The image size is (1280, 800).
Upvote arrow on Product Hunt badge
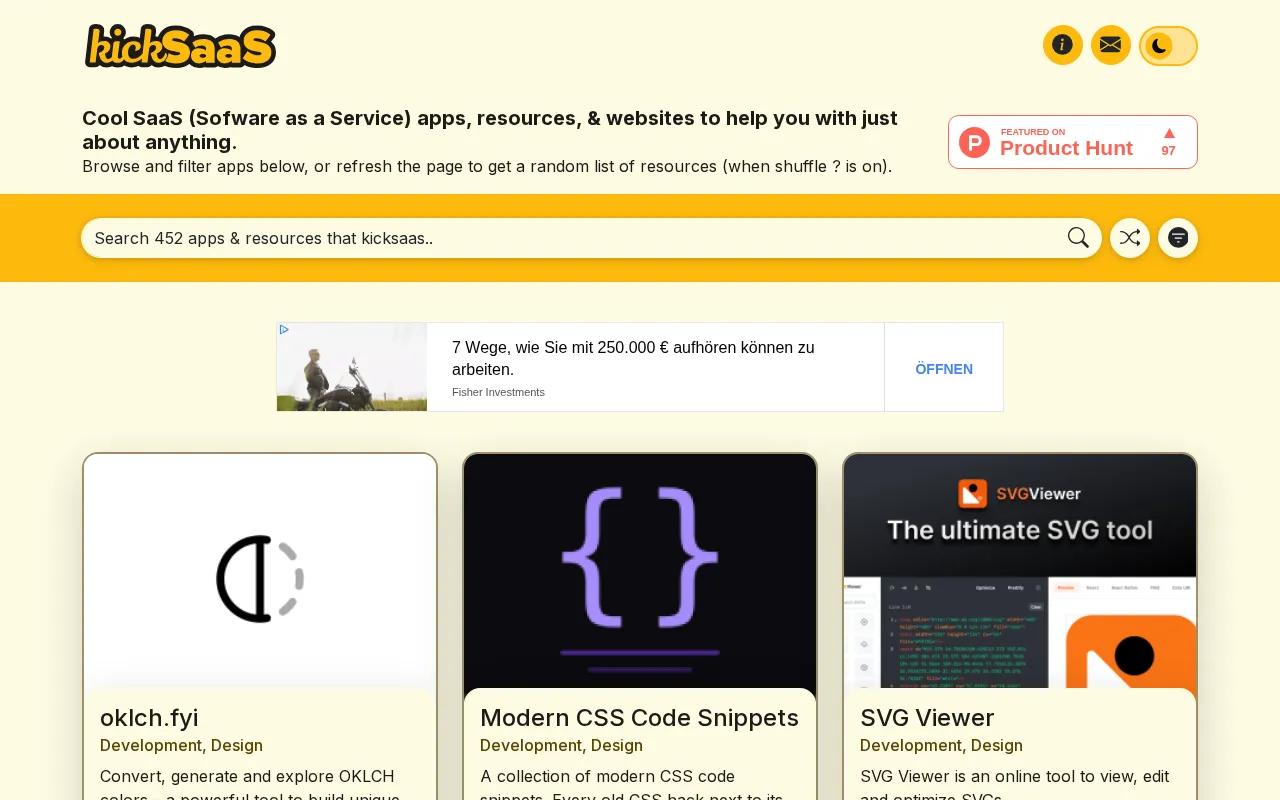point(1169,133)
